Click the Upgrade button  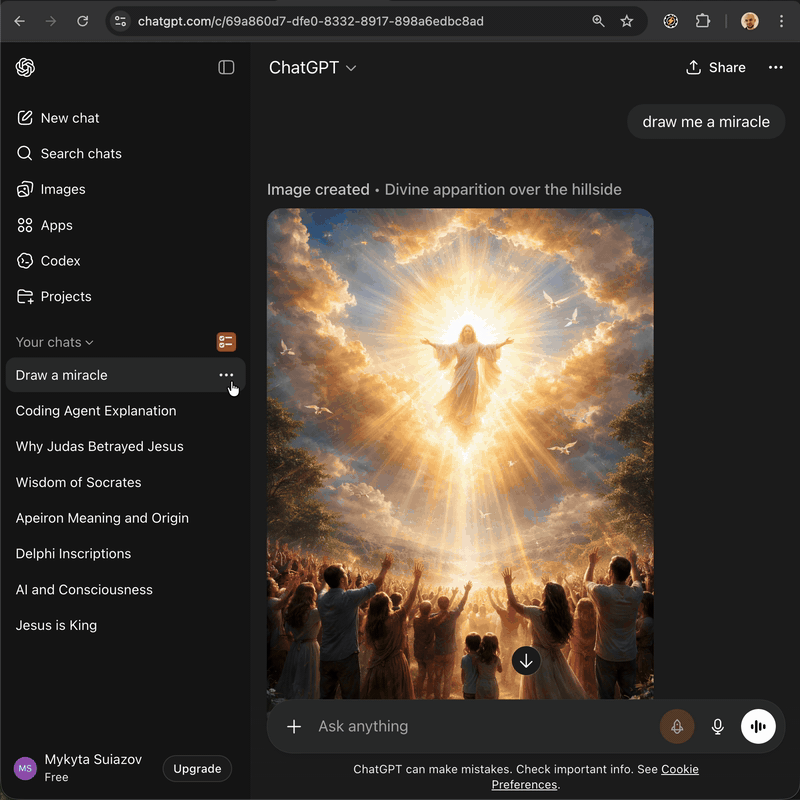tap(196, 768)
